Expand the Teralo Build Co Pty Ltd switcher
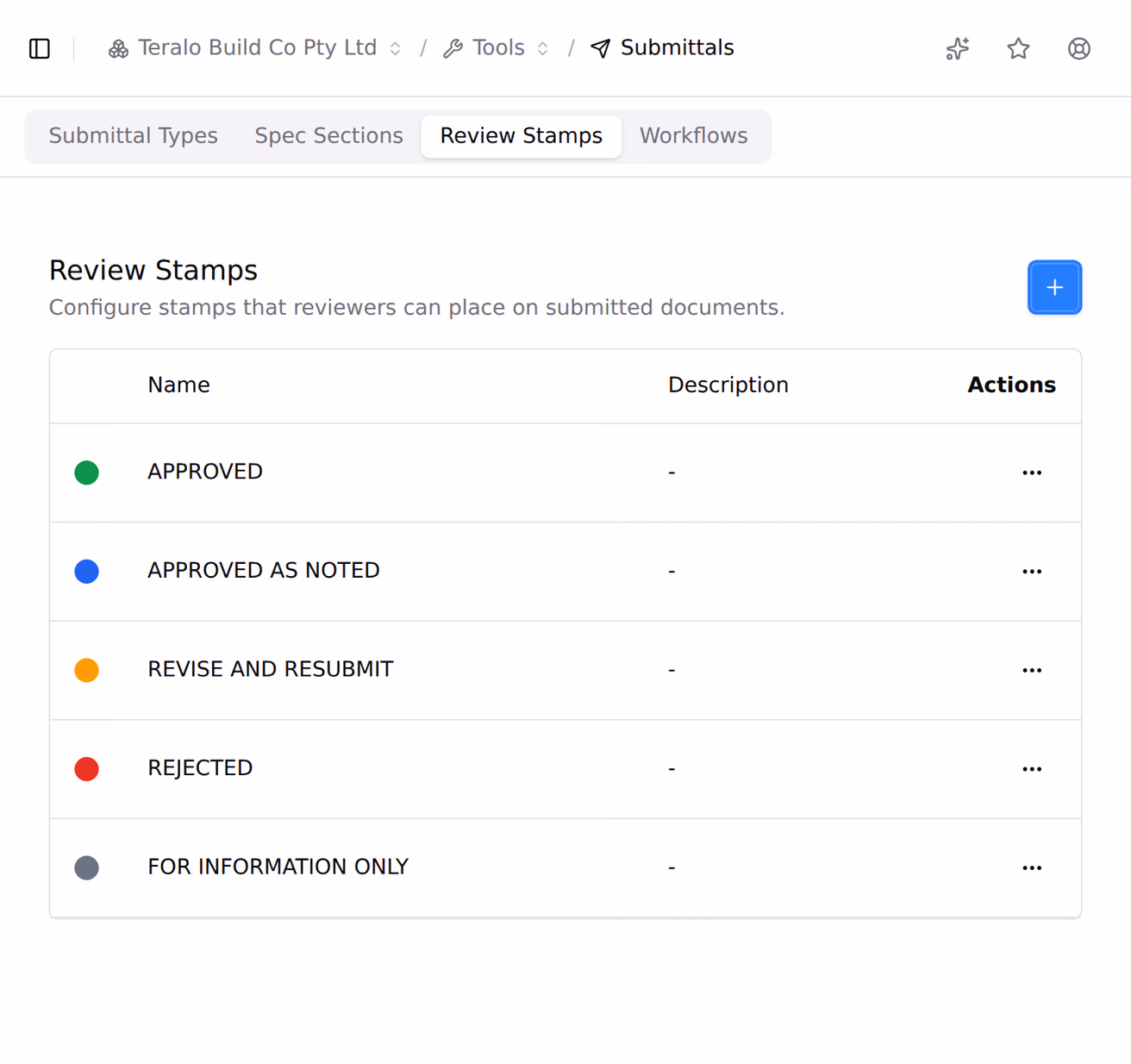Viewport: 1131px width, 1064px height. click(x=396, y=49)
